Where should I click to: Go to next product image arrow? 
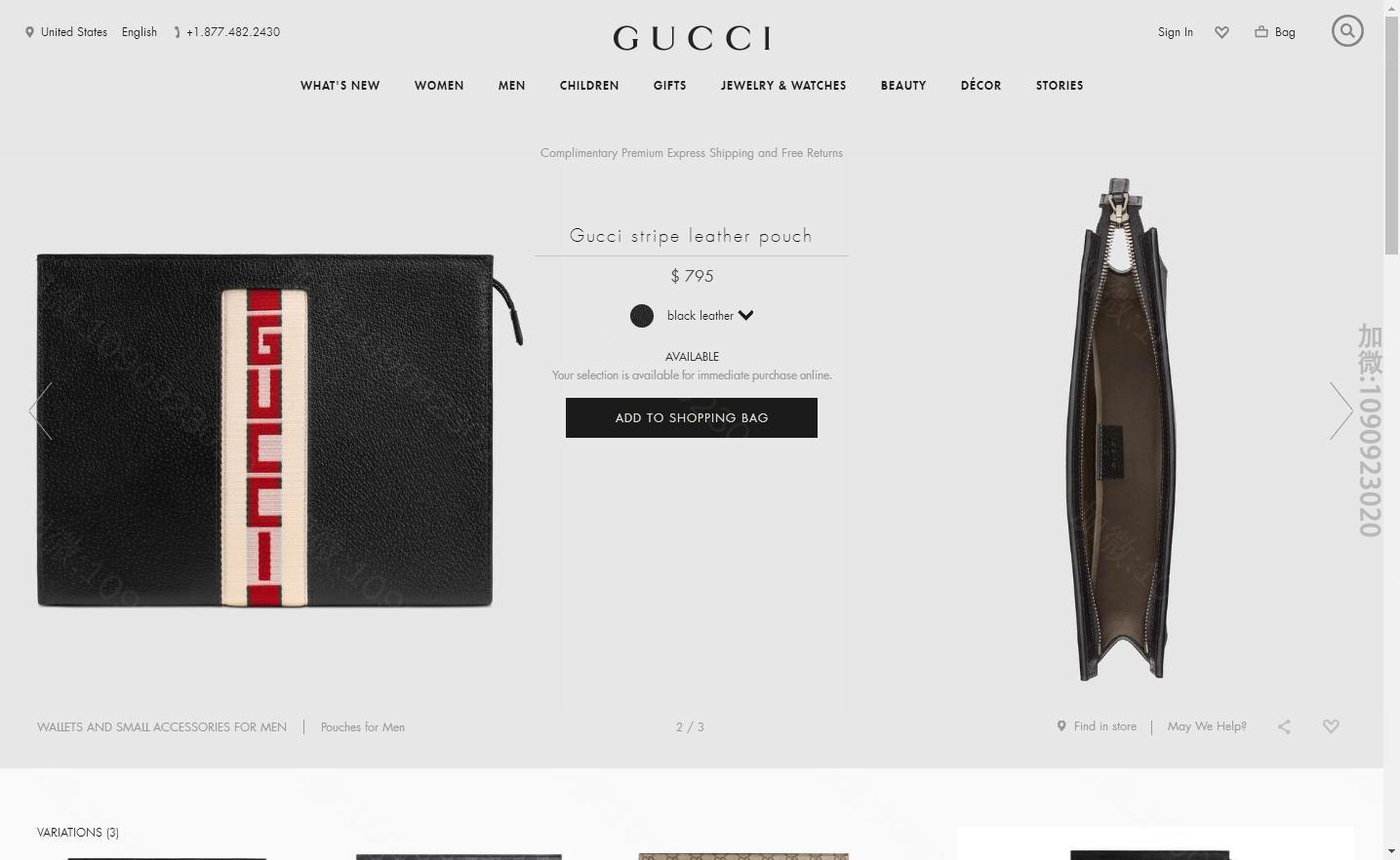click(1341, 410)
